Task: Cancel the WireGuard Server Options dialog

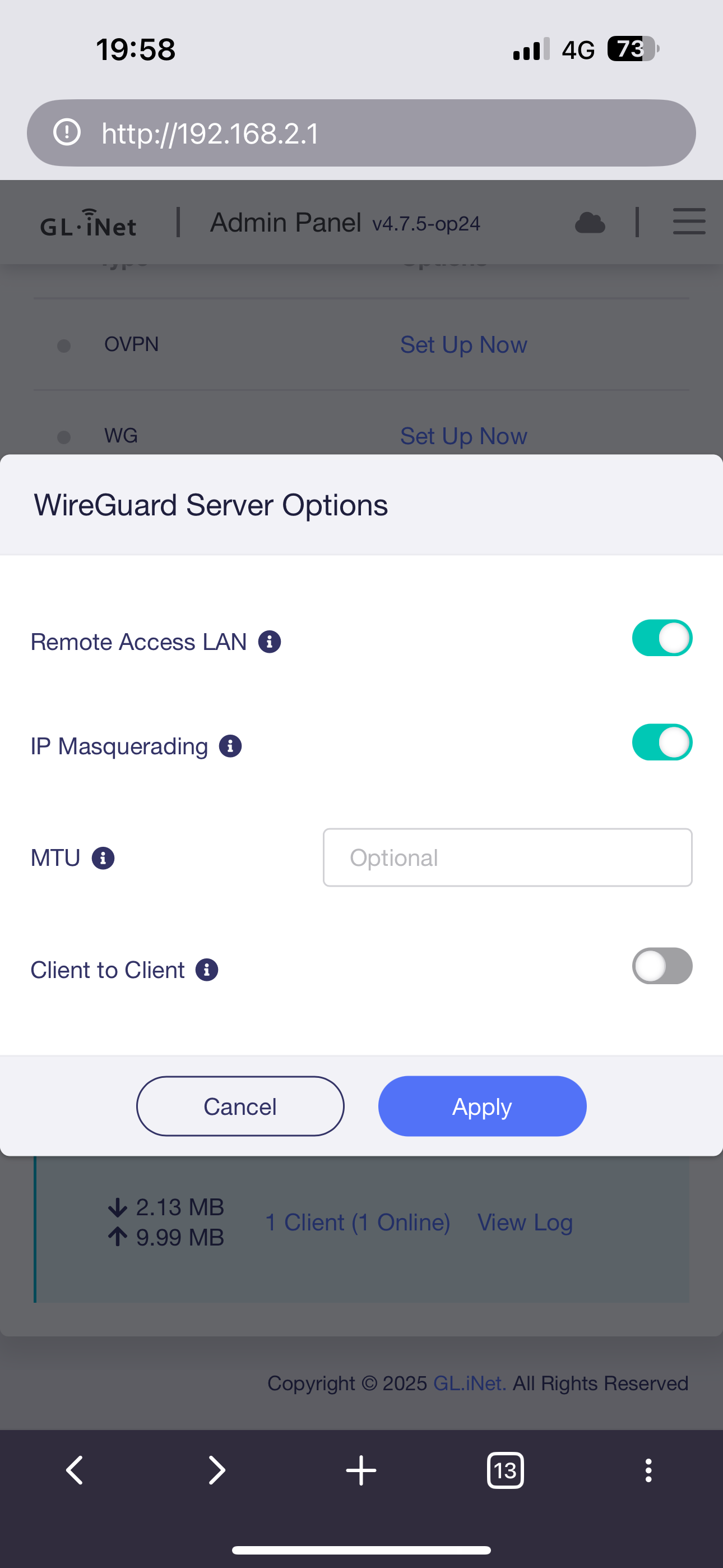Action: pos(240,1106)
